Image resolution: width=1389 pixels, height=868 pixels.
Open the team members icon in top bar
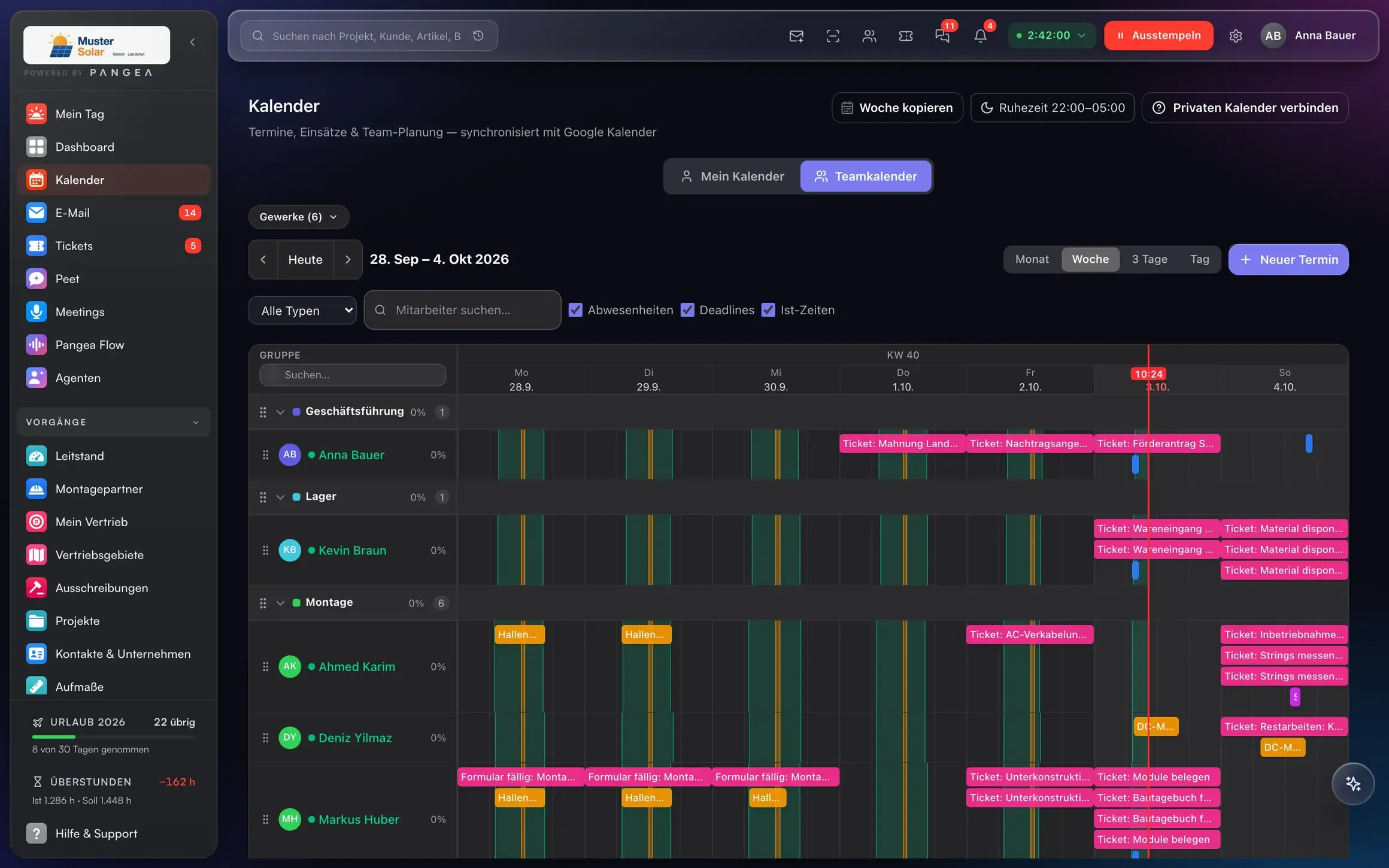[869, 36]
